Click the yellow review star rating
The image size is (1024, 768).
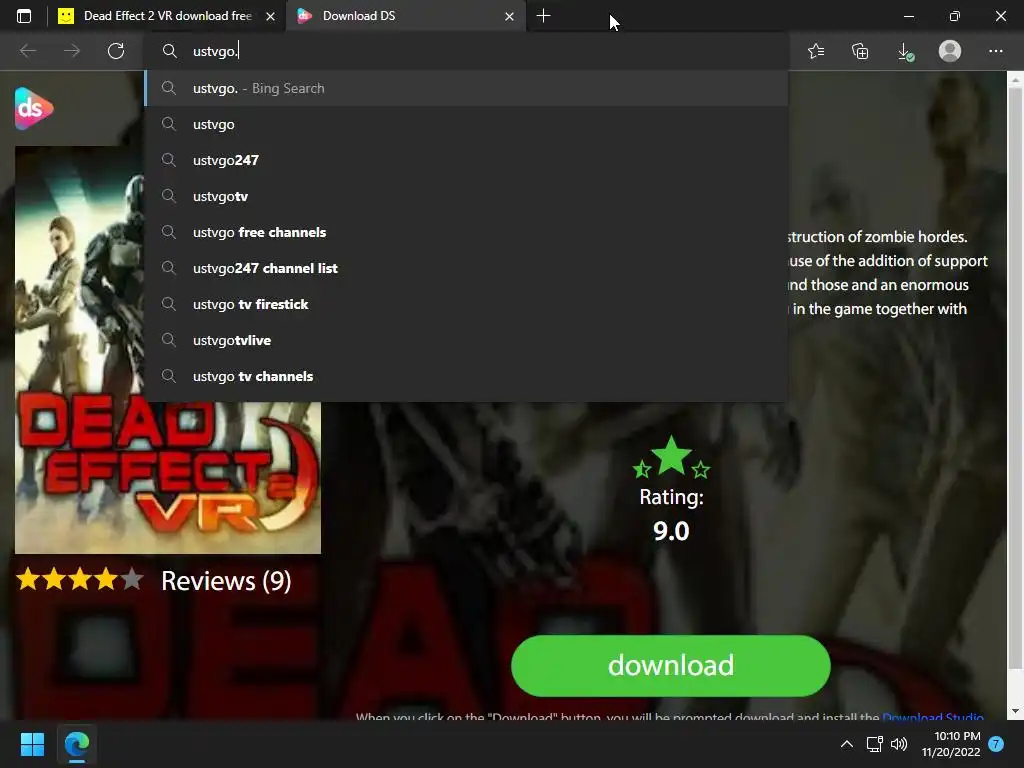click(79, 579)
